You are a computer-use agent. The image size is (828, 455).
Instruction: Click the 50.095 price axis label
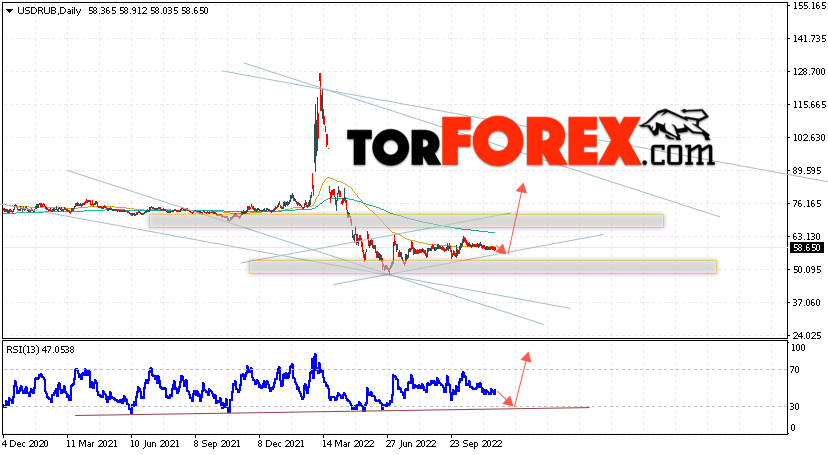[x=807, y=270]
